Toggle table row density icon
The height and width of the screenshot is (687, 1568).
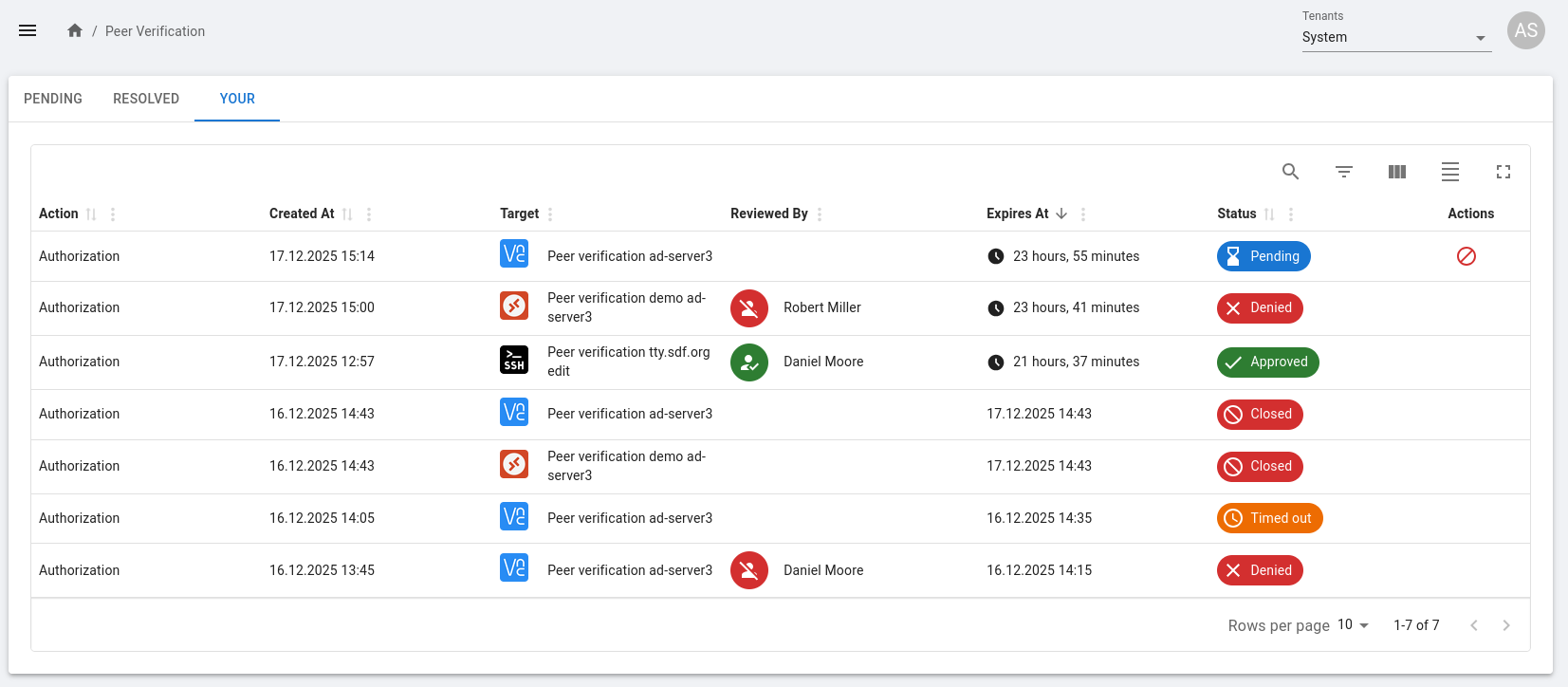(1449, 172)
